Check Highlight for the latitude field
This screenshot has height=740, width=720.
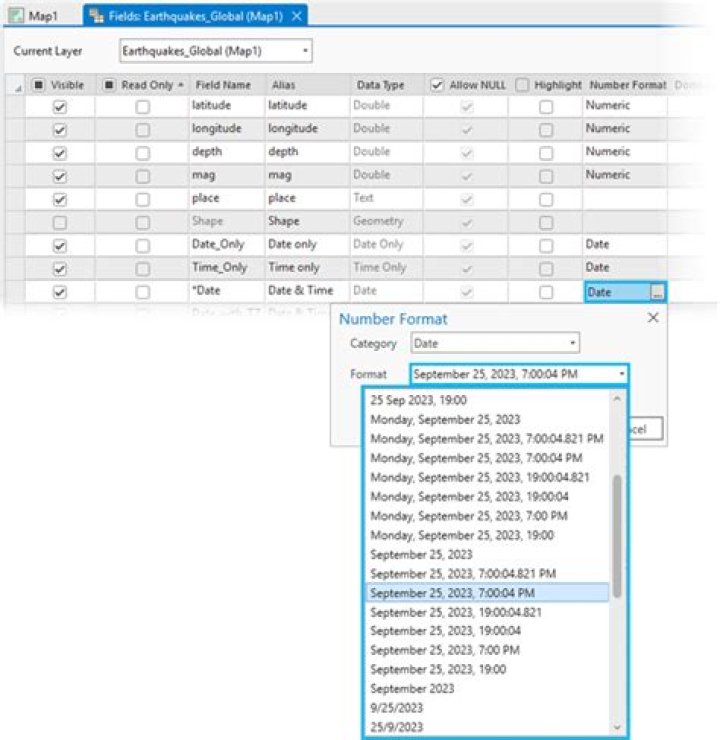[546, 107]
